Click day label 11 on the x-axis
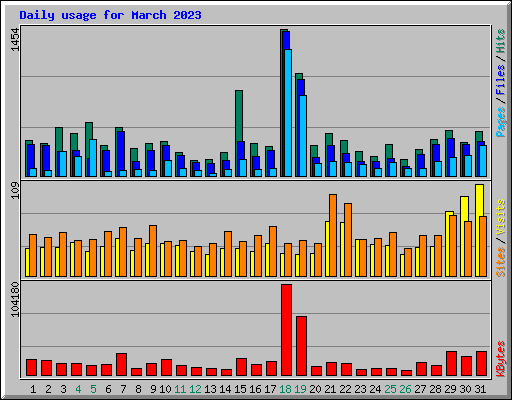The image size is (512, 400). click(180, 389)
